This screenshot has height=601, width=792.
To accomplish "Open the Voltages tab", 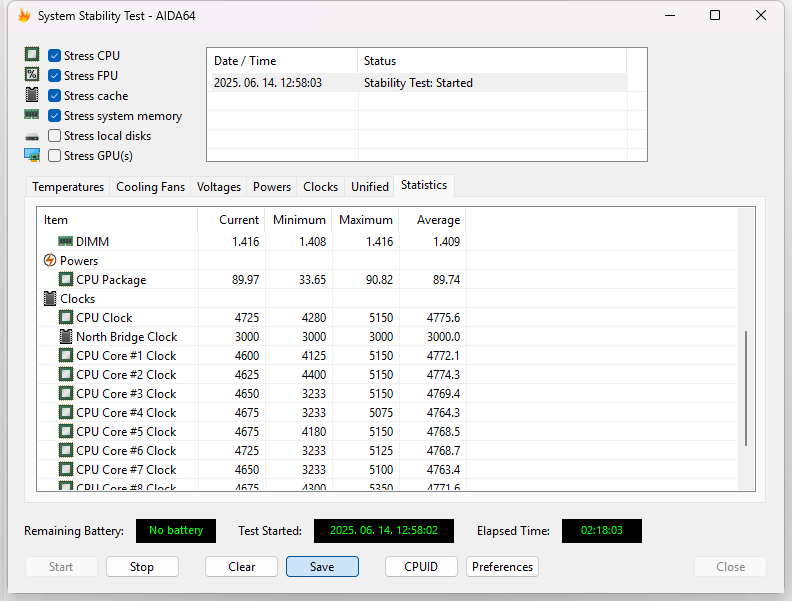I will tap(219, 187).
